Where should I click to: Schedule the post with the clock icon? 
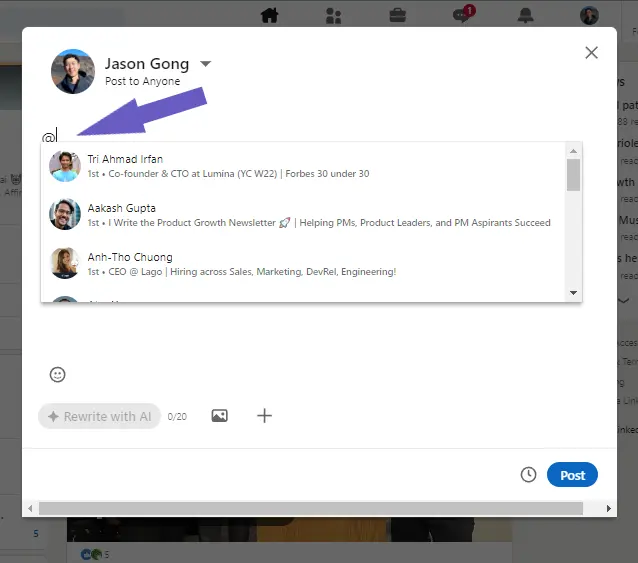coord(528,475)
